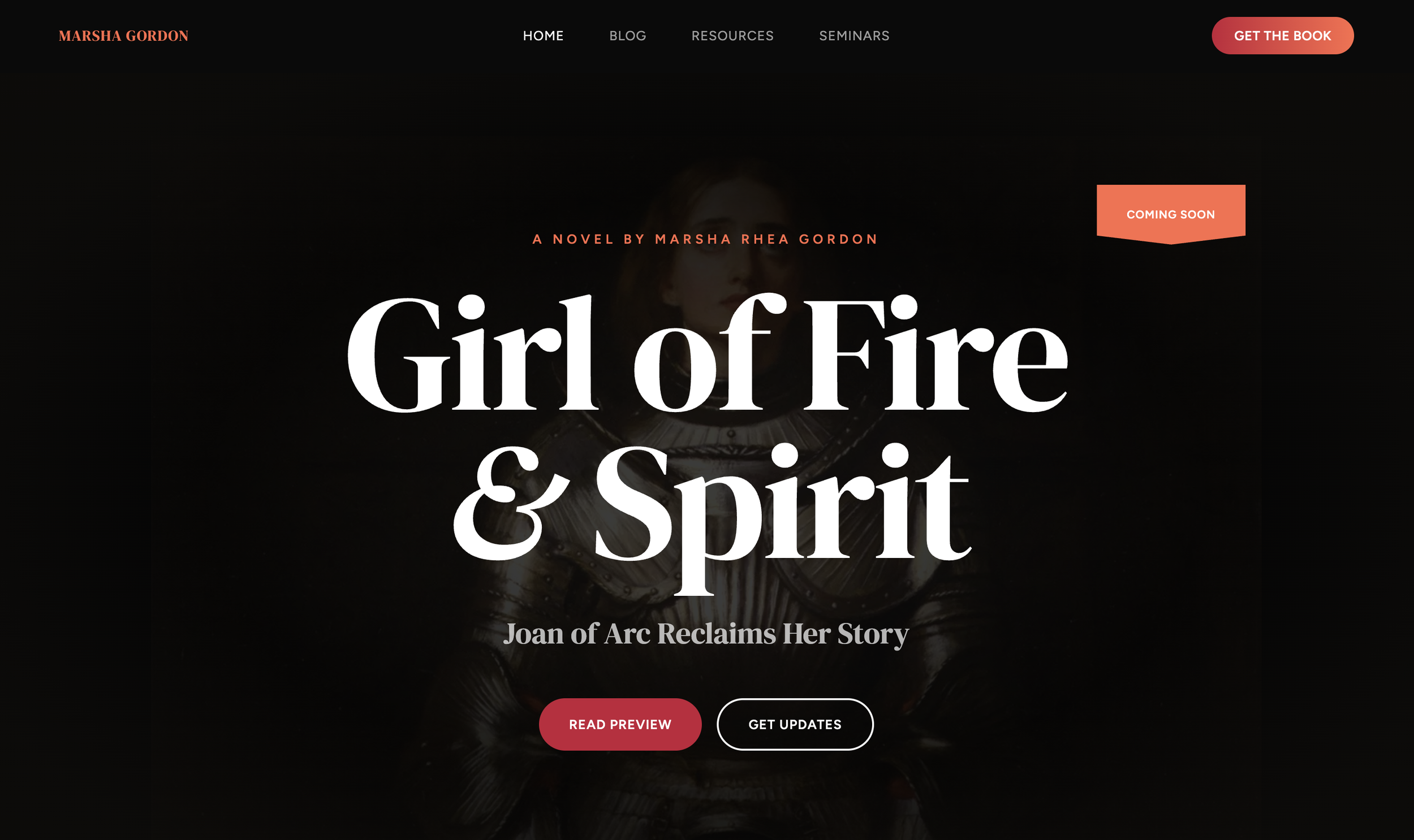Navigate to the Seminars page
1414x840 pixels.
click(x=854, y=36)
